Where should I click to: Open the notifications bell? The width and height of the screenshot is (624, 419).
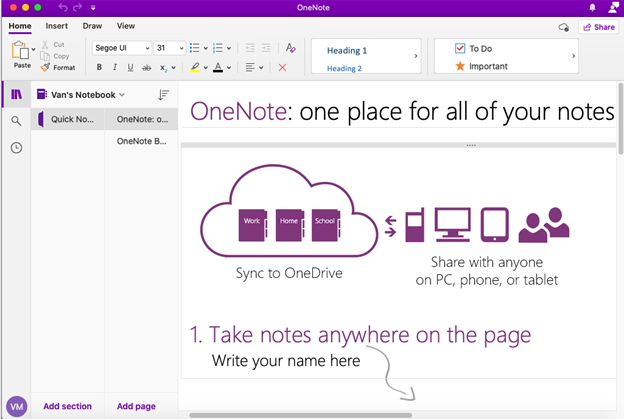tap(592, 8)
